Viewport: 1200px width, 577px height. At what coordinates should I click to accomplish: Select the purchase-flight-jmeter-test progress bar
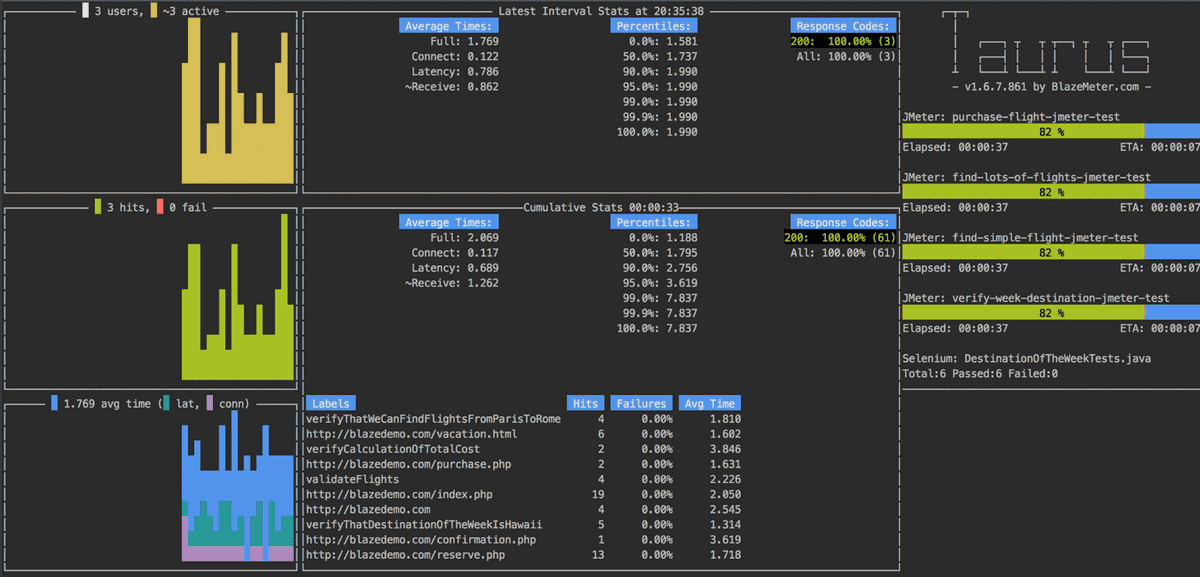(1051, 132)
